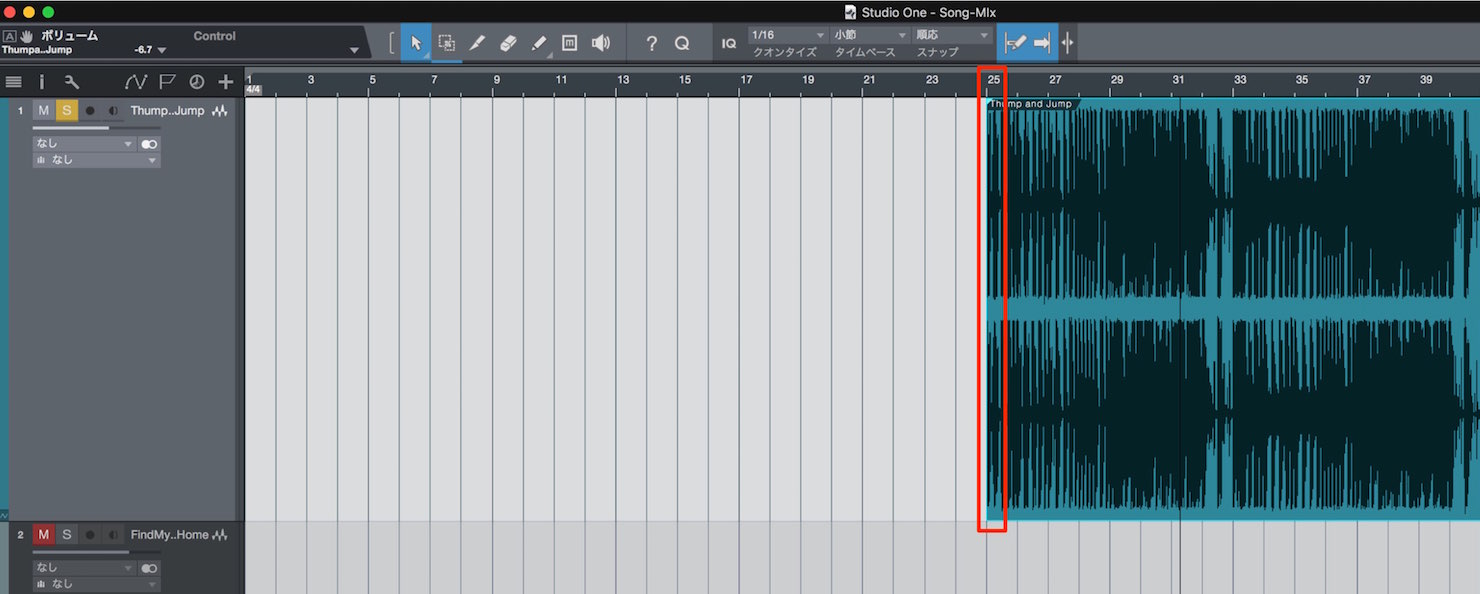Select the Range tool
1480x594 pixels.
tap(447, 43)
